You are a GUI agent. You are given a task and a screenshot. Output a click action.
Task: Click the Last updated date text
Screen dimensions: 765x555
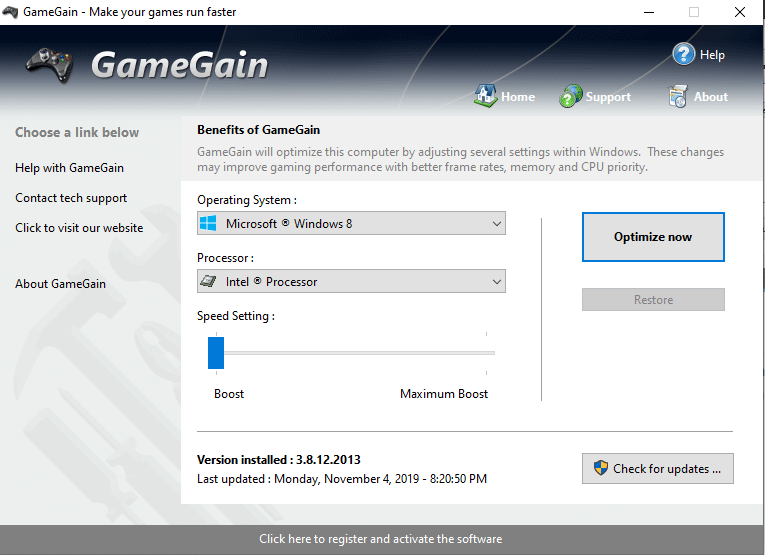pos(342,479)
